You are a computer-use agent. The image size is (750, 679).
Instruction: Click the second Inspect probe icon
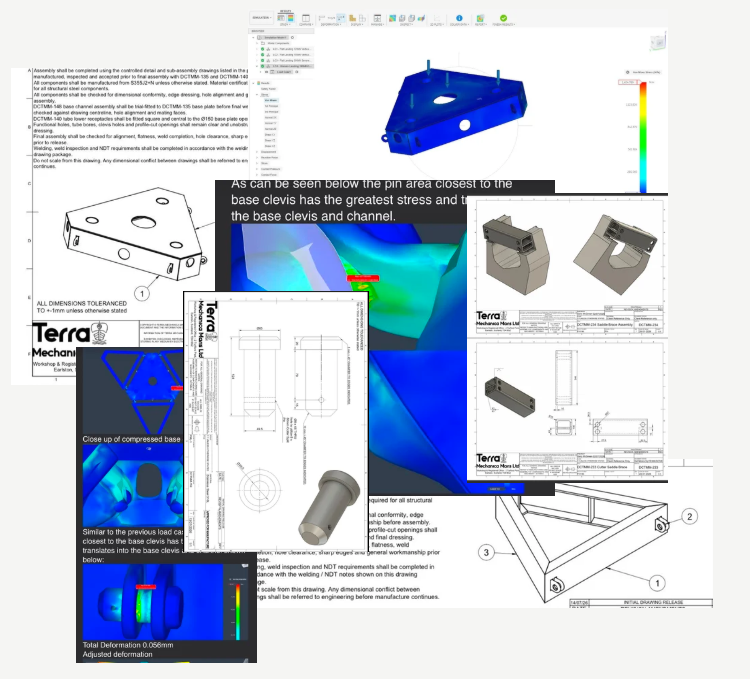pyautogui.click(x=402, y=18)
